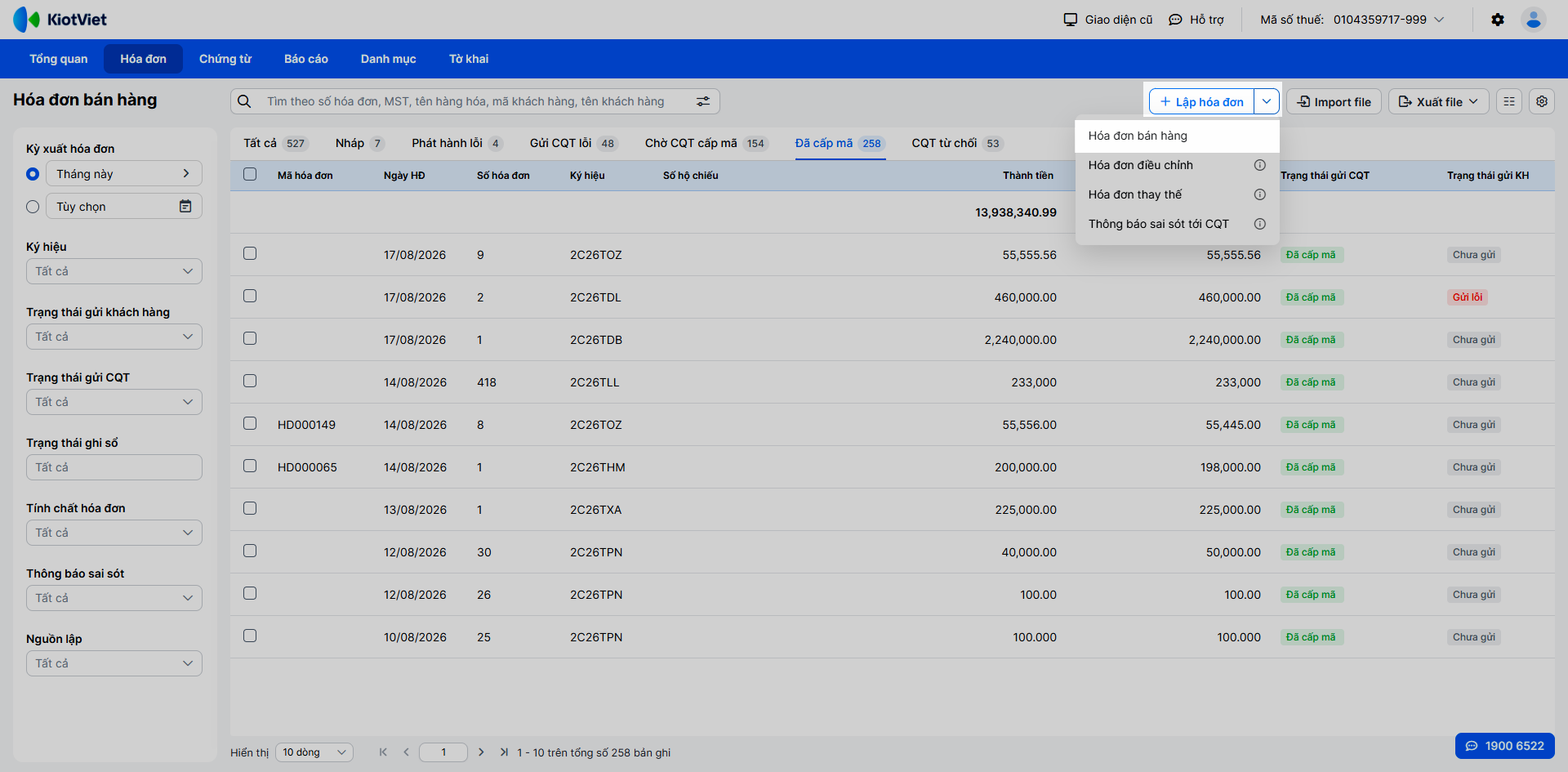Screen dimensions: 1568x772
Task: Click the Import file button
Action: click(x=1334, y=101)
